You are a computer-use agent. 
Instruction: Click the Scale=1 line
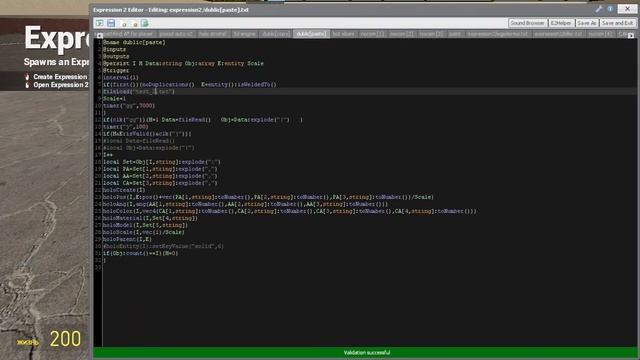114,99
